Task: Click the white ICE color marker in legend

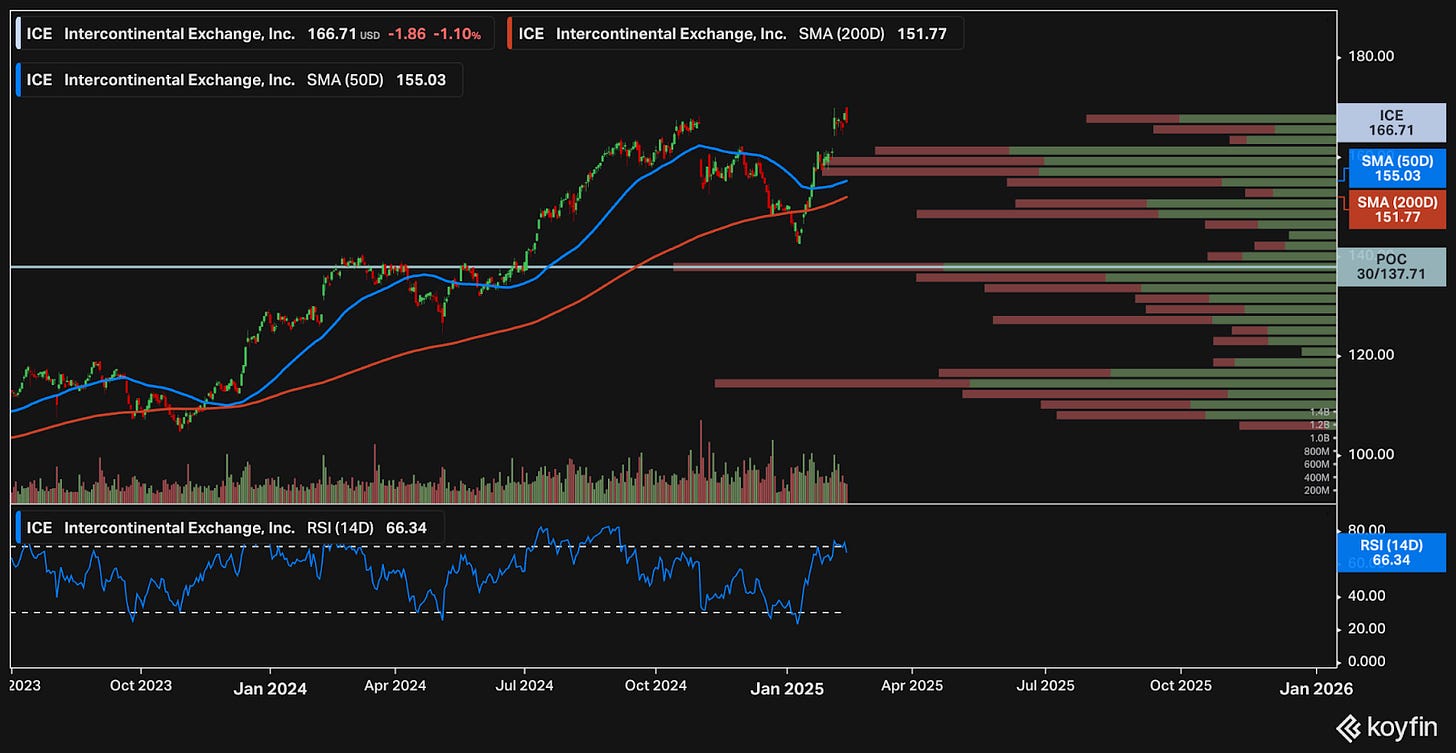Action: click(x=18, y=34)
